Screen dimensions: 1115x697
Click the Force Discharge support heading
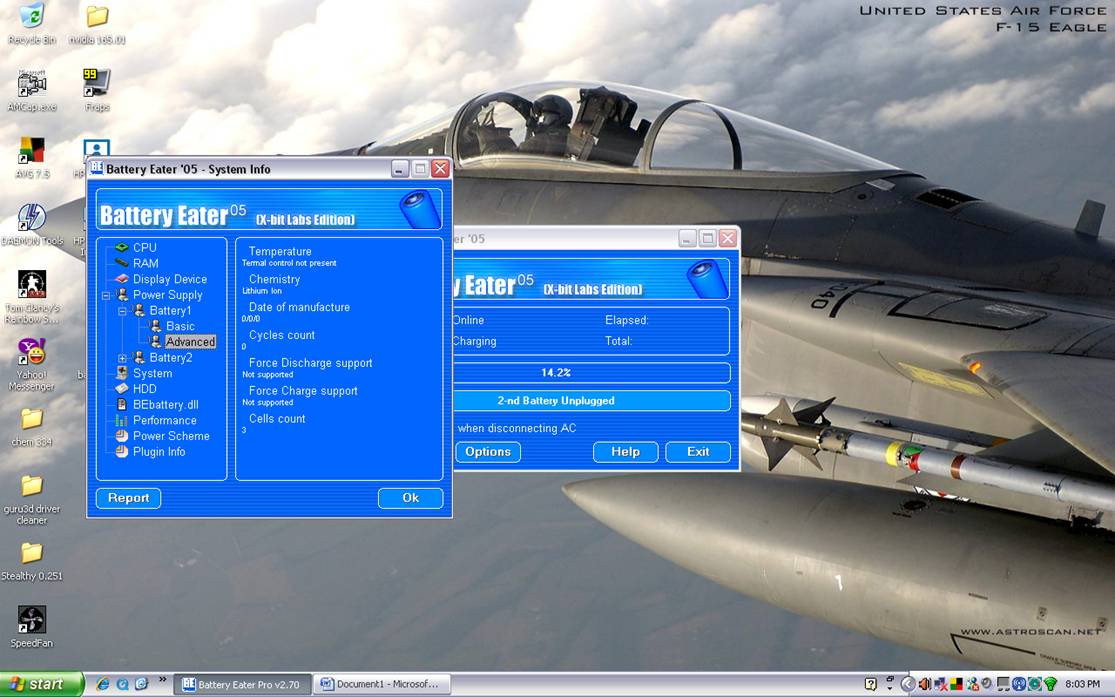pyautogui.click(x=311, y=363)
